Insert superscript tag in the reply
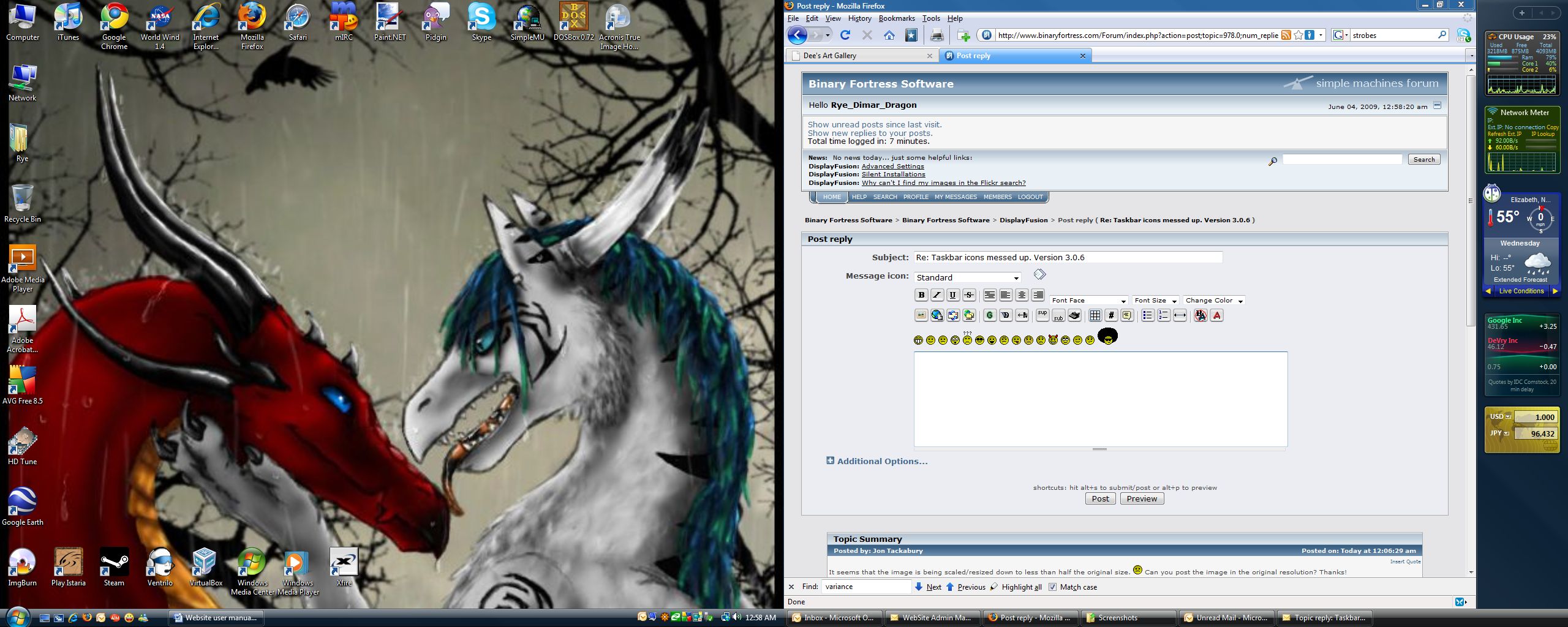 (1042, 315)
